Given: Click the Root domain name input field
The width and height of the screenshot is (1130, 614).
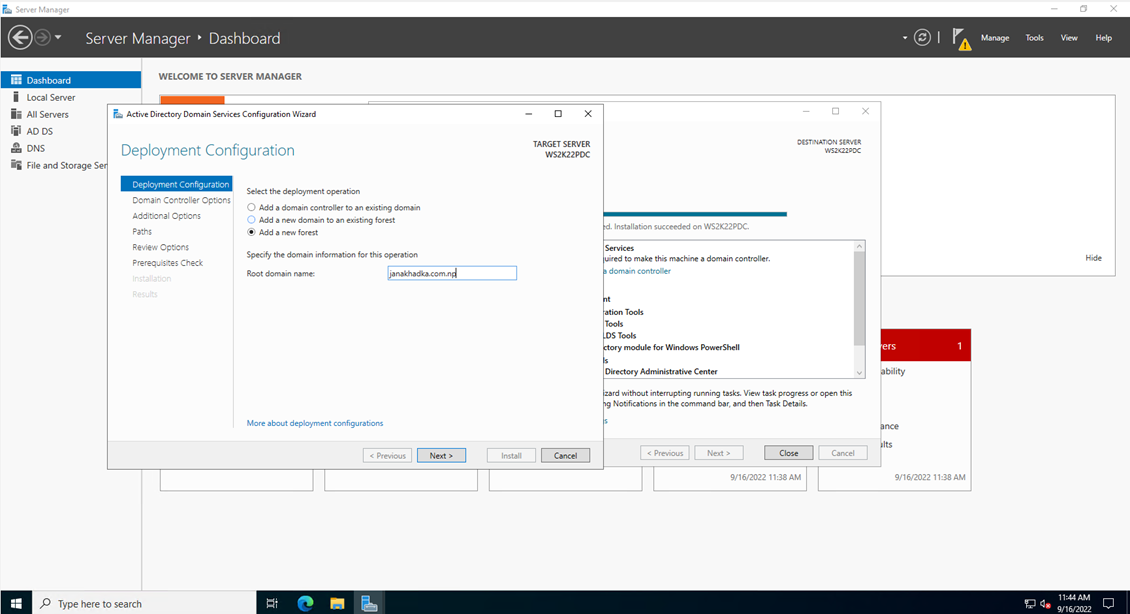Looking at the screenshot, I should point(452,272).
